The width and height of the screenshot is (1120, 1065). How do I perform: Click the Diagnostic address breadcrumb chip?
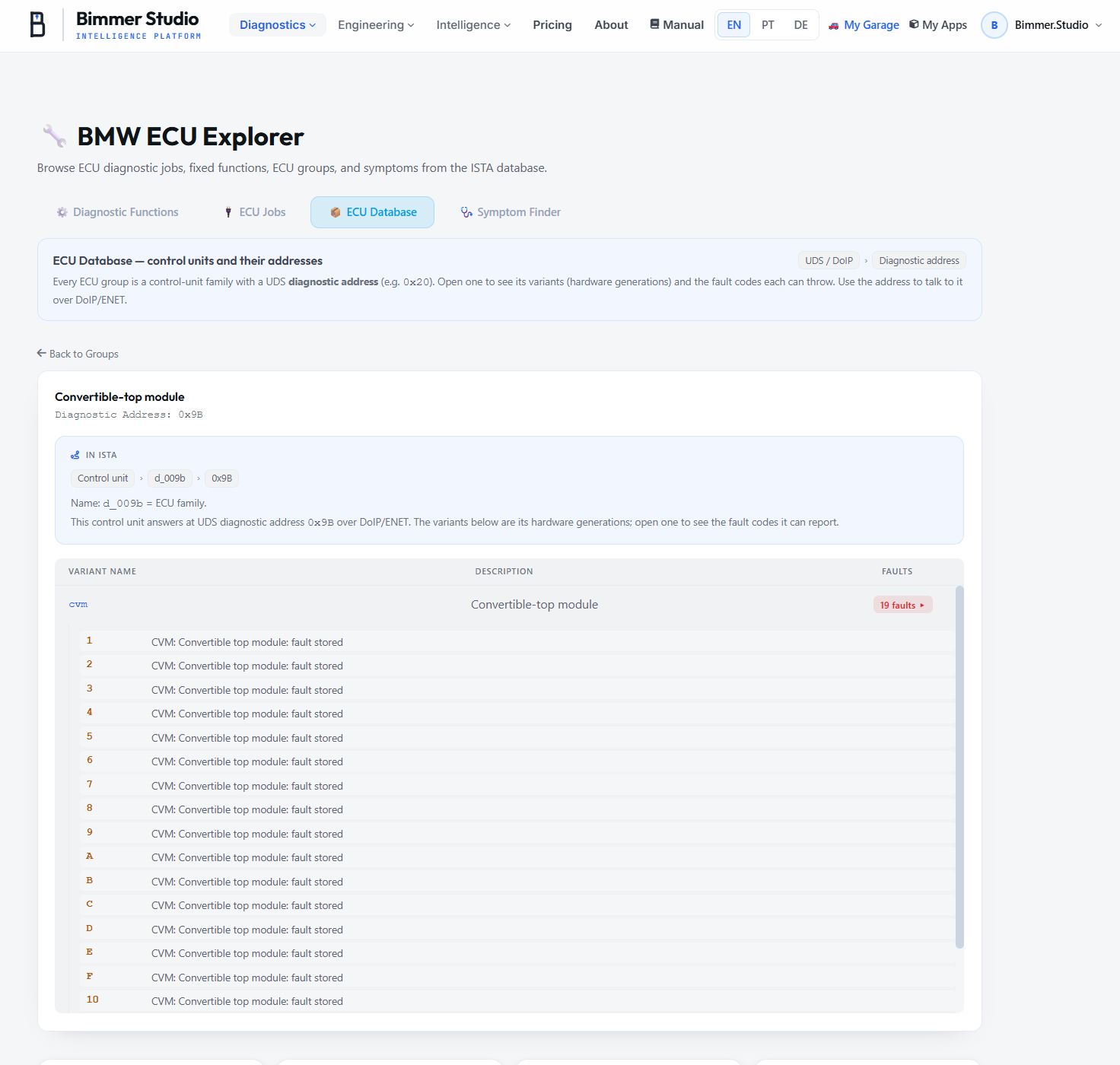point(919,261)
